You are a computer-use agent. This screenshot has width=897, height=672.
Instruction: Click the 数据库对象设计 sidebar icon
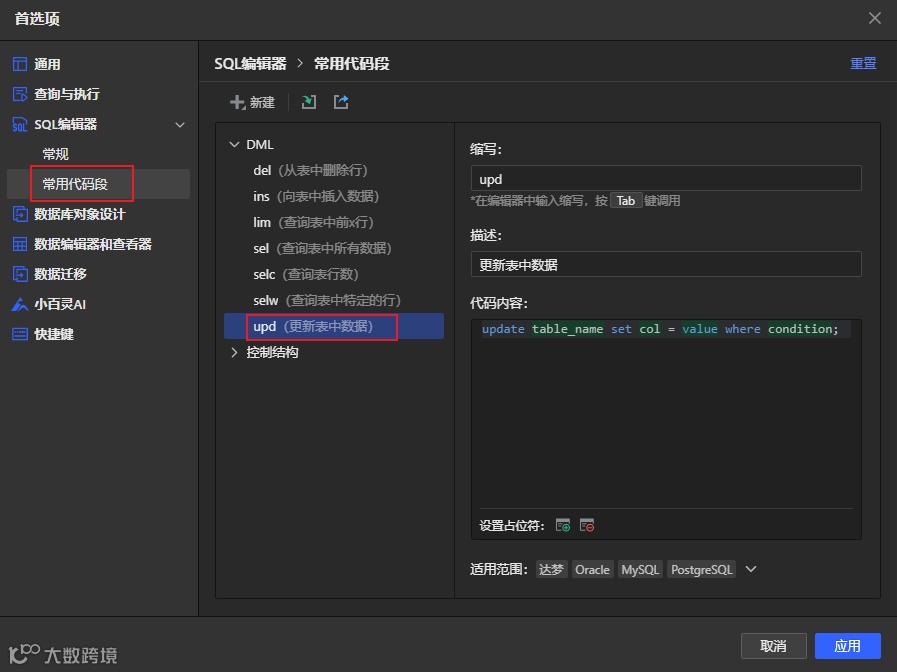20,214
